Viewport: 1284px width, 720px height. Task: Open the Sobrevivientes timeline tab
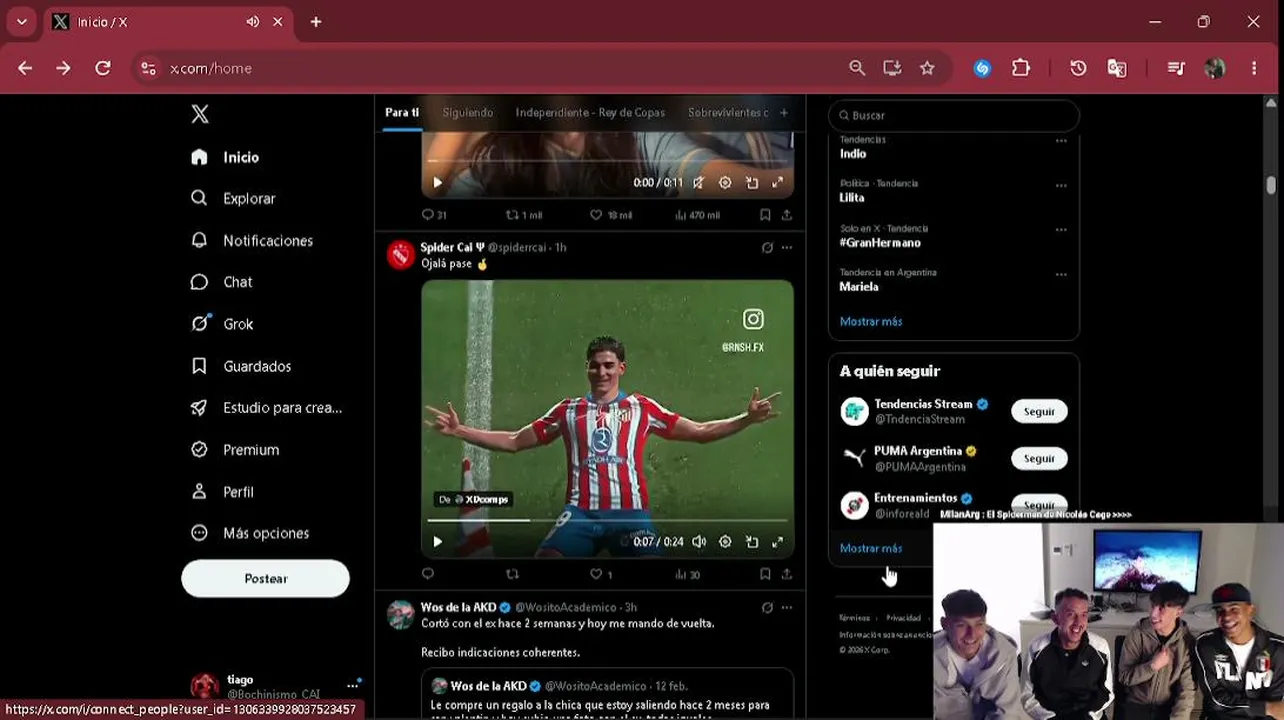(728, 113)
